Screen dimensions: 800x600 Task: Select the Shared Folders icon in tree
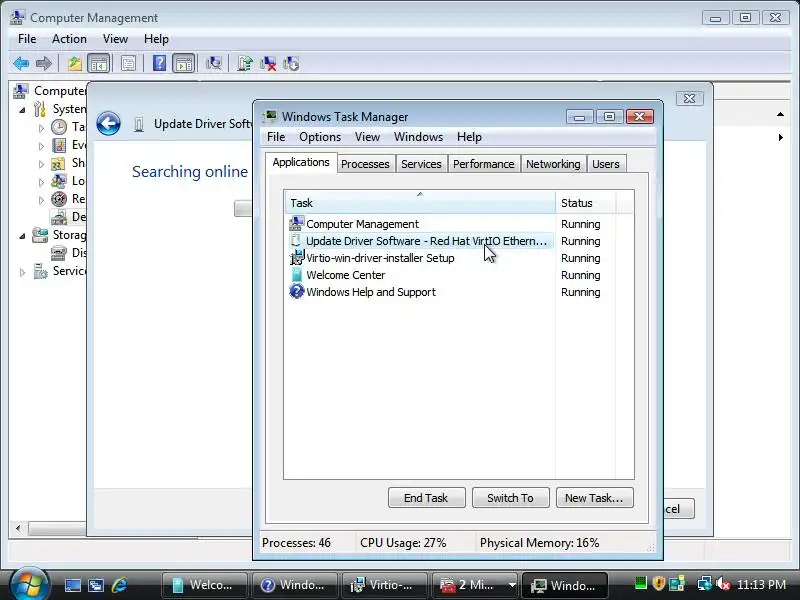point(58,164)
